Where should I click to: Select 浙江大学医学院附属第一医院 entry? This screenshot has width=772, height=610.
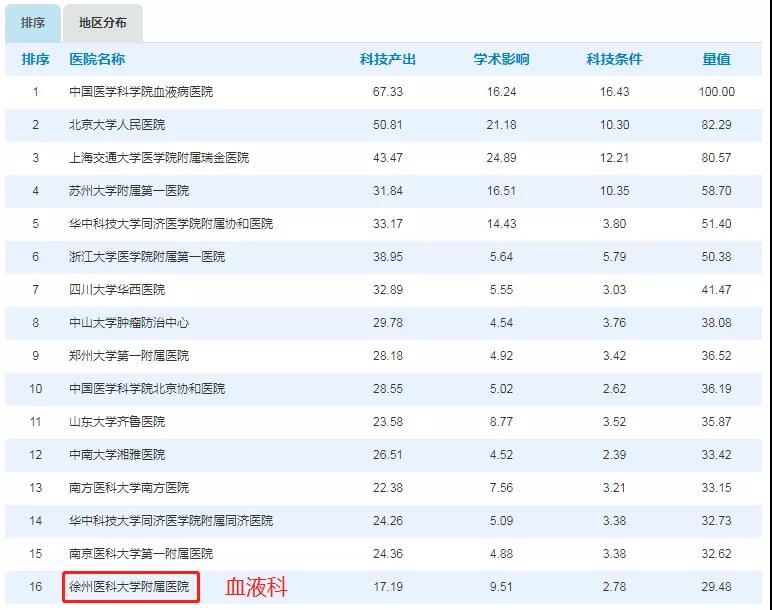click(x=147, y=257)
